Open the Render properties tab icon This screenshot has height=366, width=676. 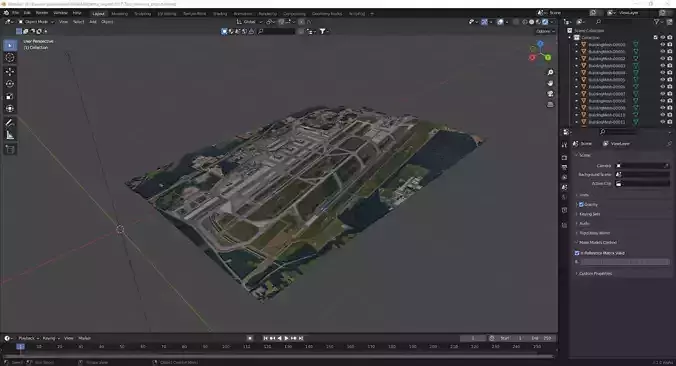click(564, 158)
